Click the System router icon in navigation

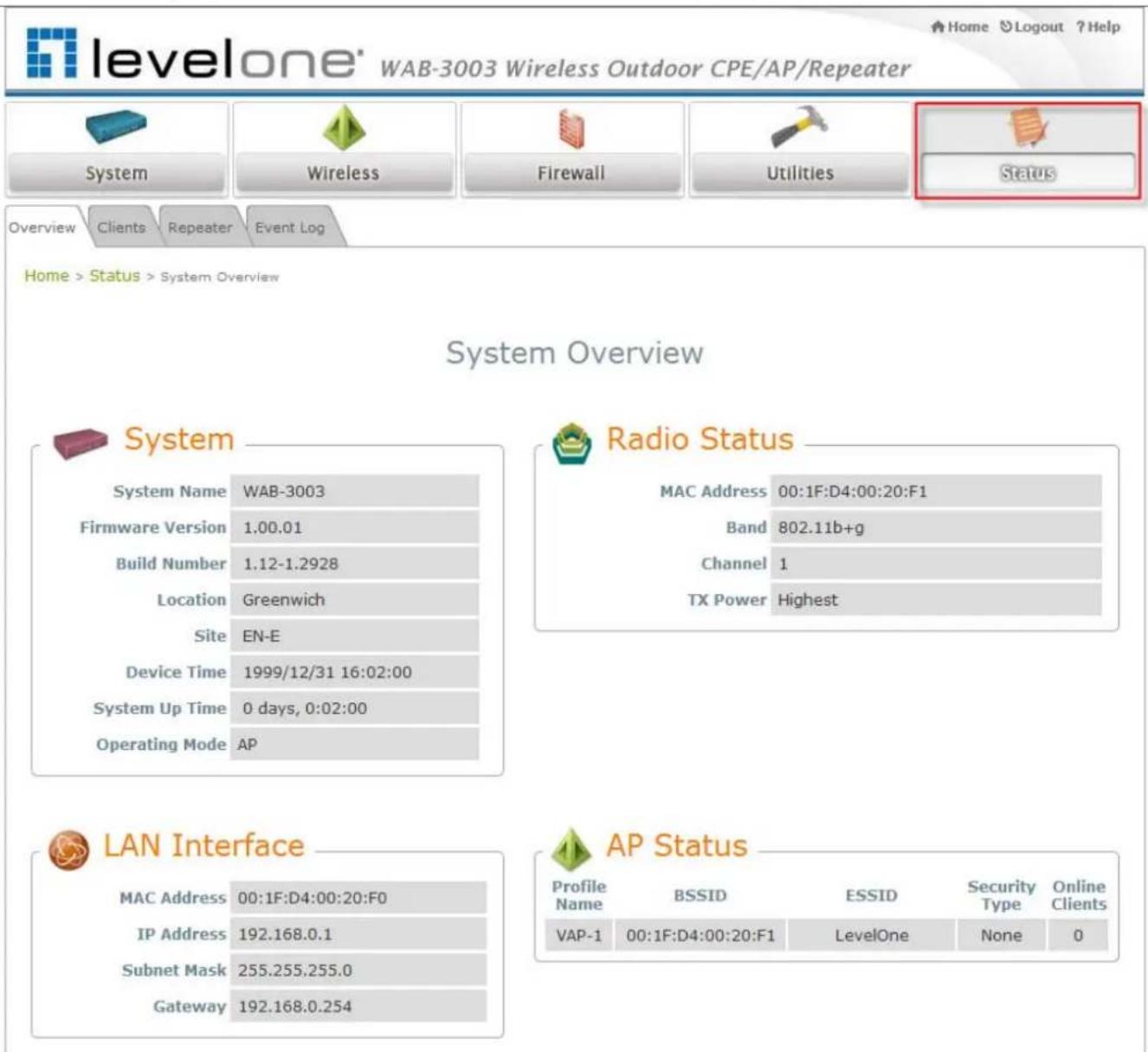[x=116, y=127]
